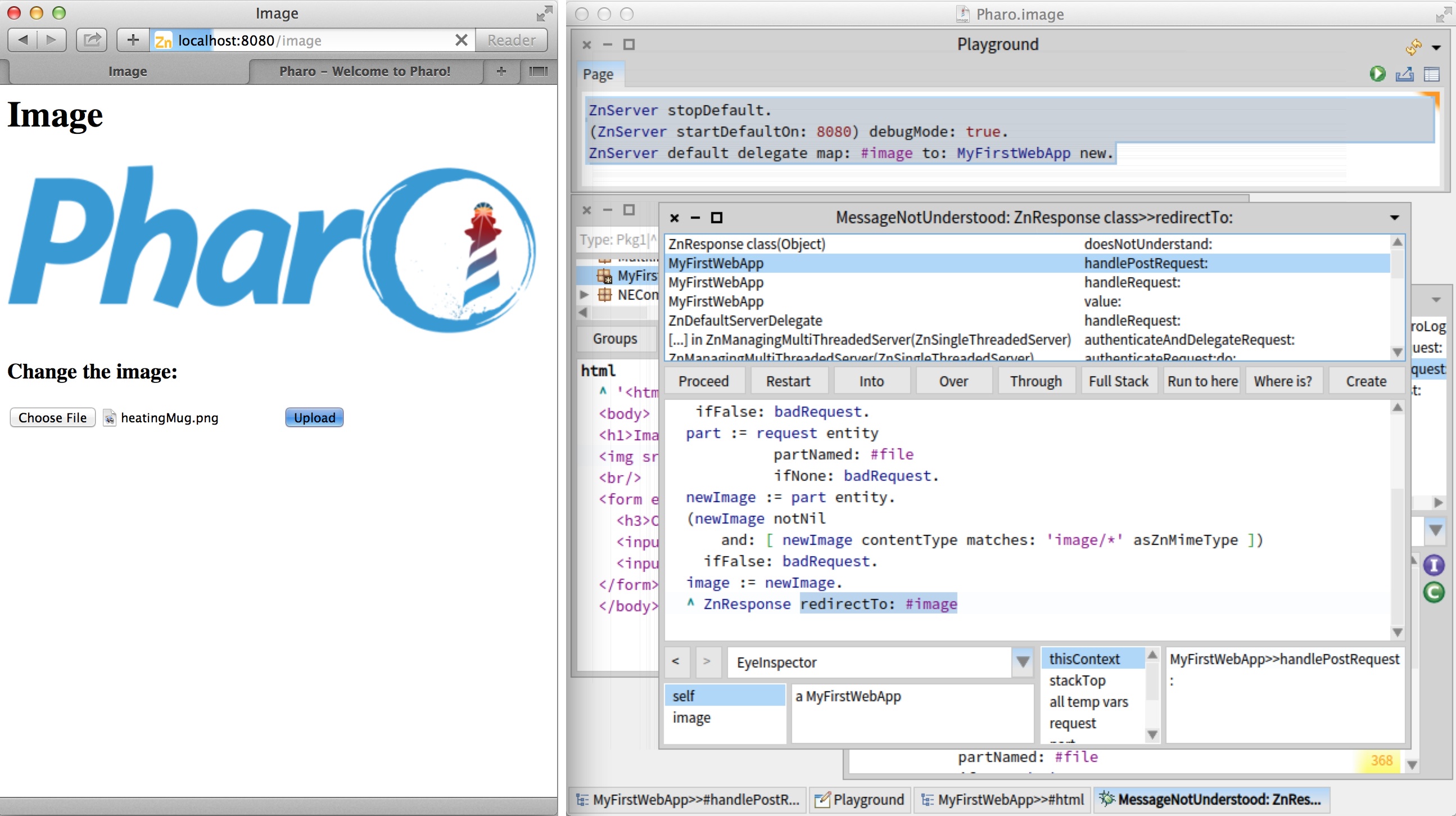This screenshot has width=1456, height=816.
Task: Click the green Do it play icon
Action: 1377,74
